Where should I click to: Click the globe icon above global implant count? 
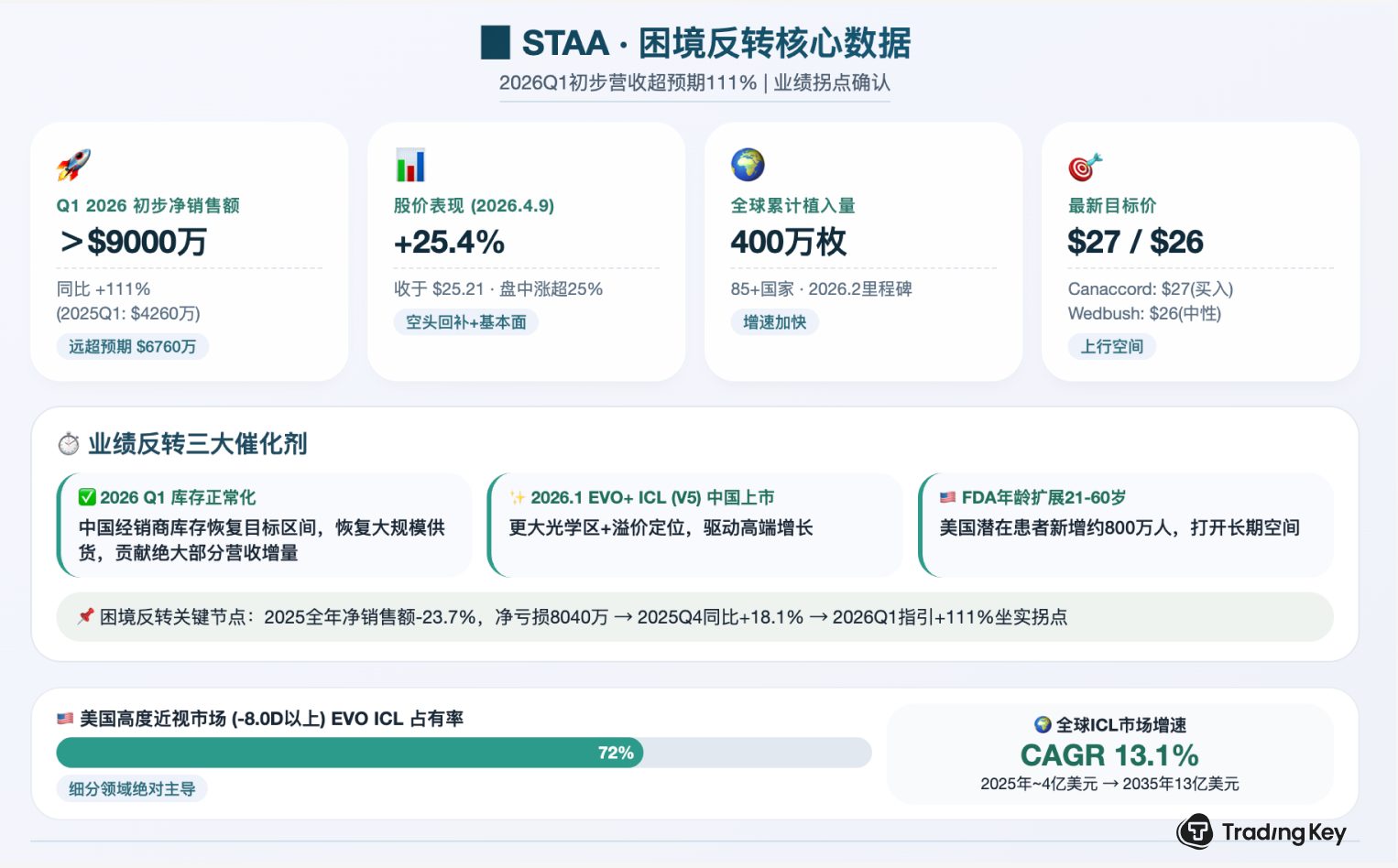click(x=748, y=165)
